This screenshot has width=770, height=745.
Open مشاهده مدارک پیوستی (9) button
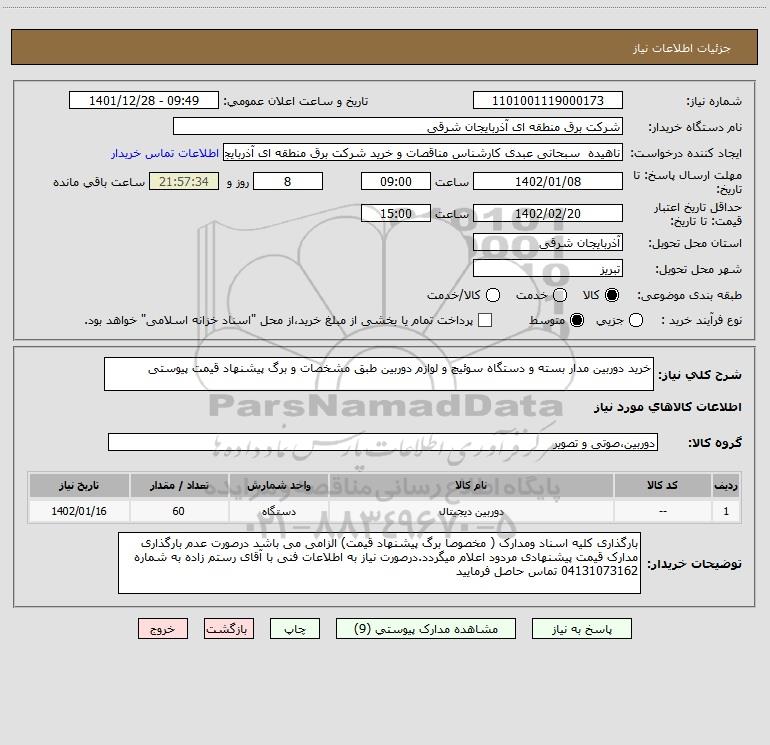click(426, 629)
